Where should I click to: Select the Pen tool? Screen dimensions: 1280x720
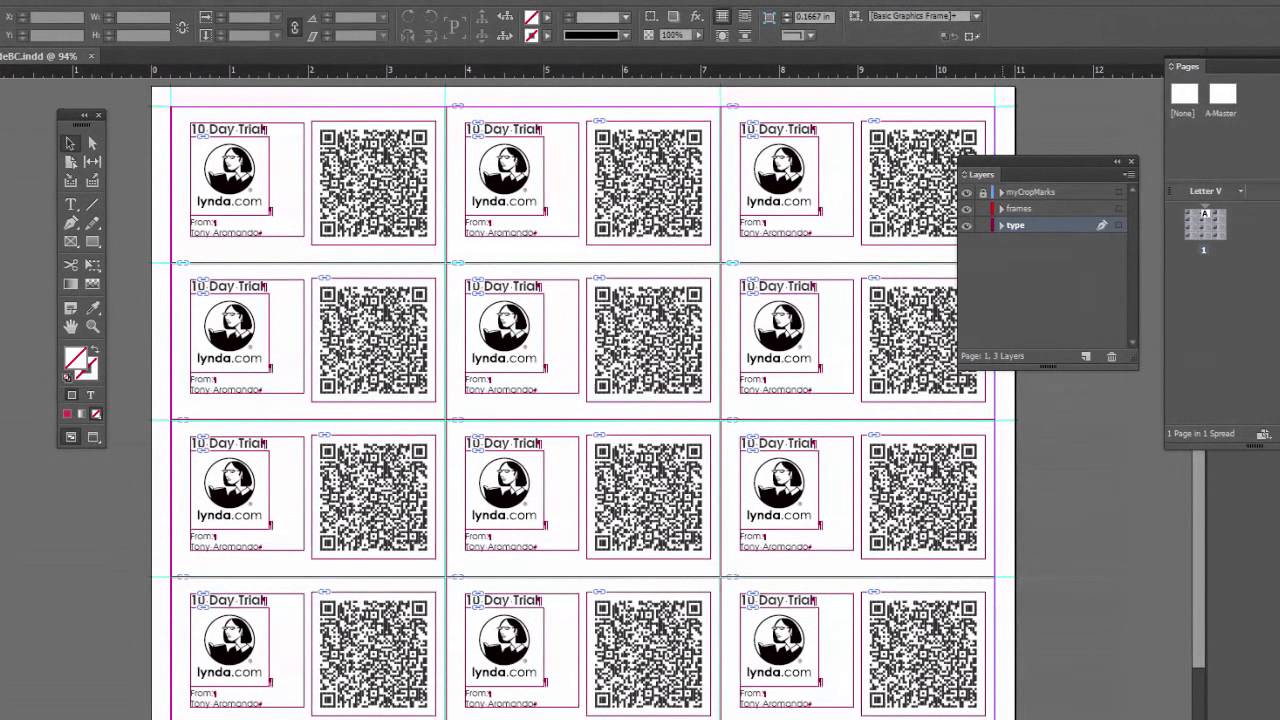70,223
